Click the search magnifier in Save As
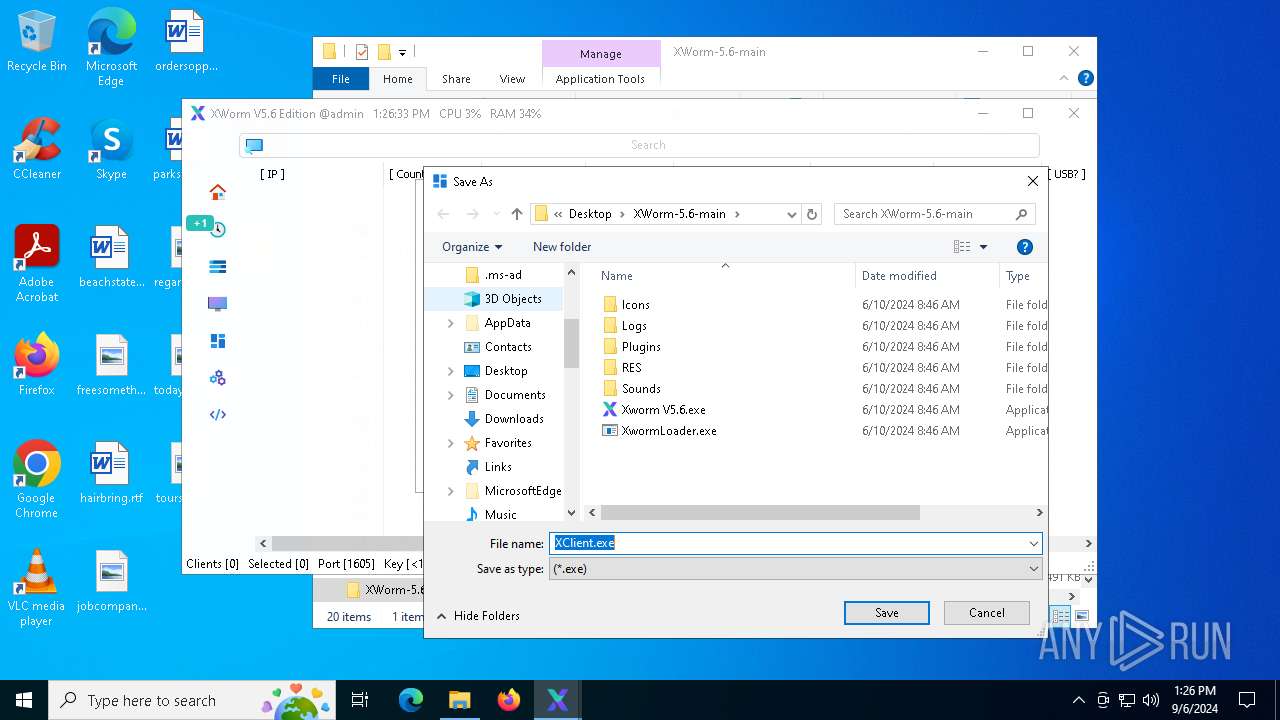The height and width of the screenshot is (720, 1280). pos(1021,214)
